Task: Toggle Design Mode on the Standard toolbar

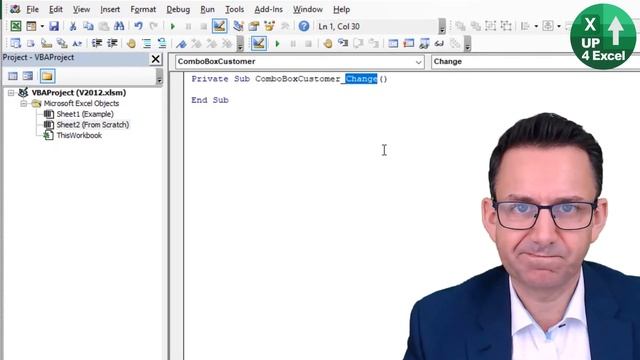Action: (220, 26)
